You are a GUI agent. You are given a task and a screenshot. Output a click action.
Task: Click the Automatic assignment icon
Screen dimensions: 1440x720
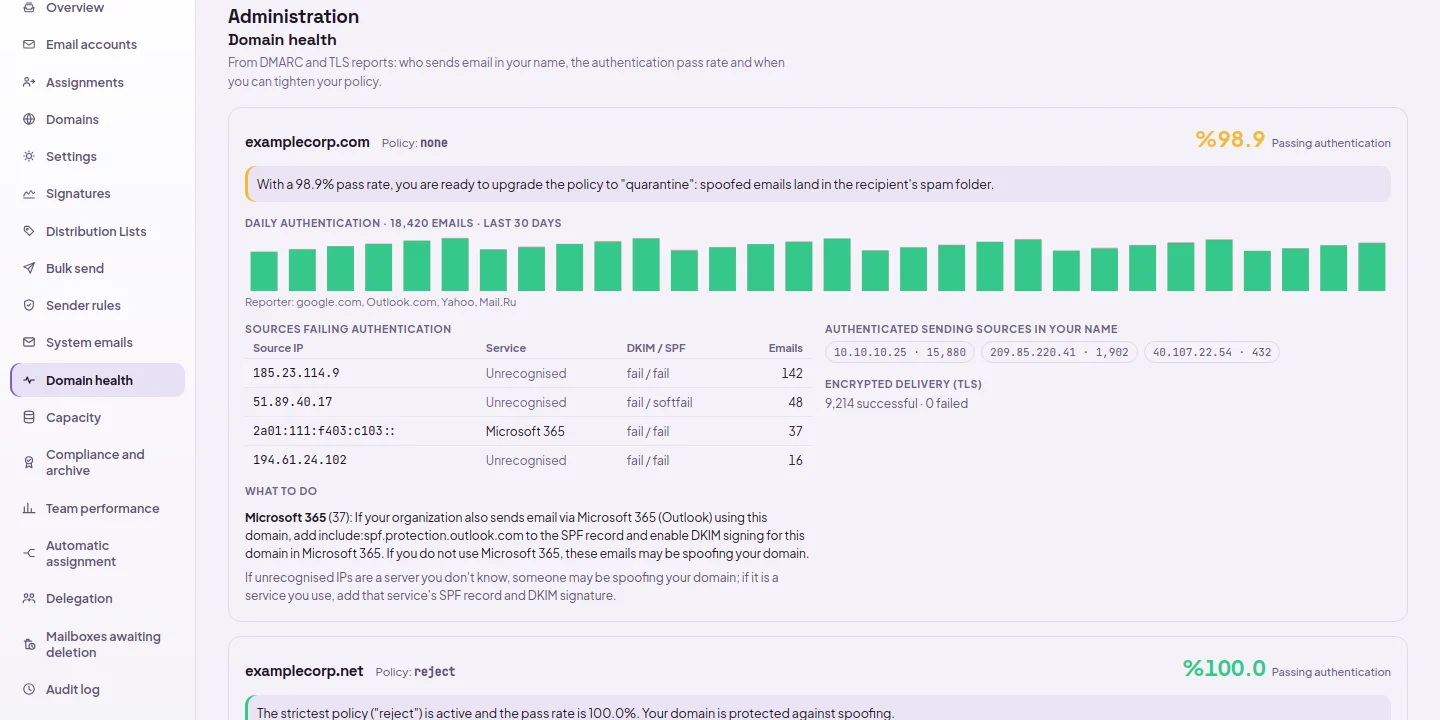pos(29,554)
